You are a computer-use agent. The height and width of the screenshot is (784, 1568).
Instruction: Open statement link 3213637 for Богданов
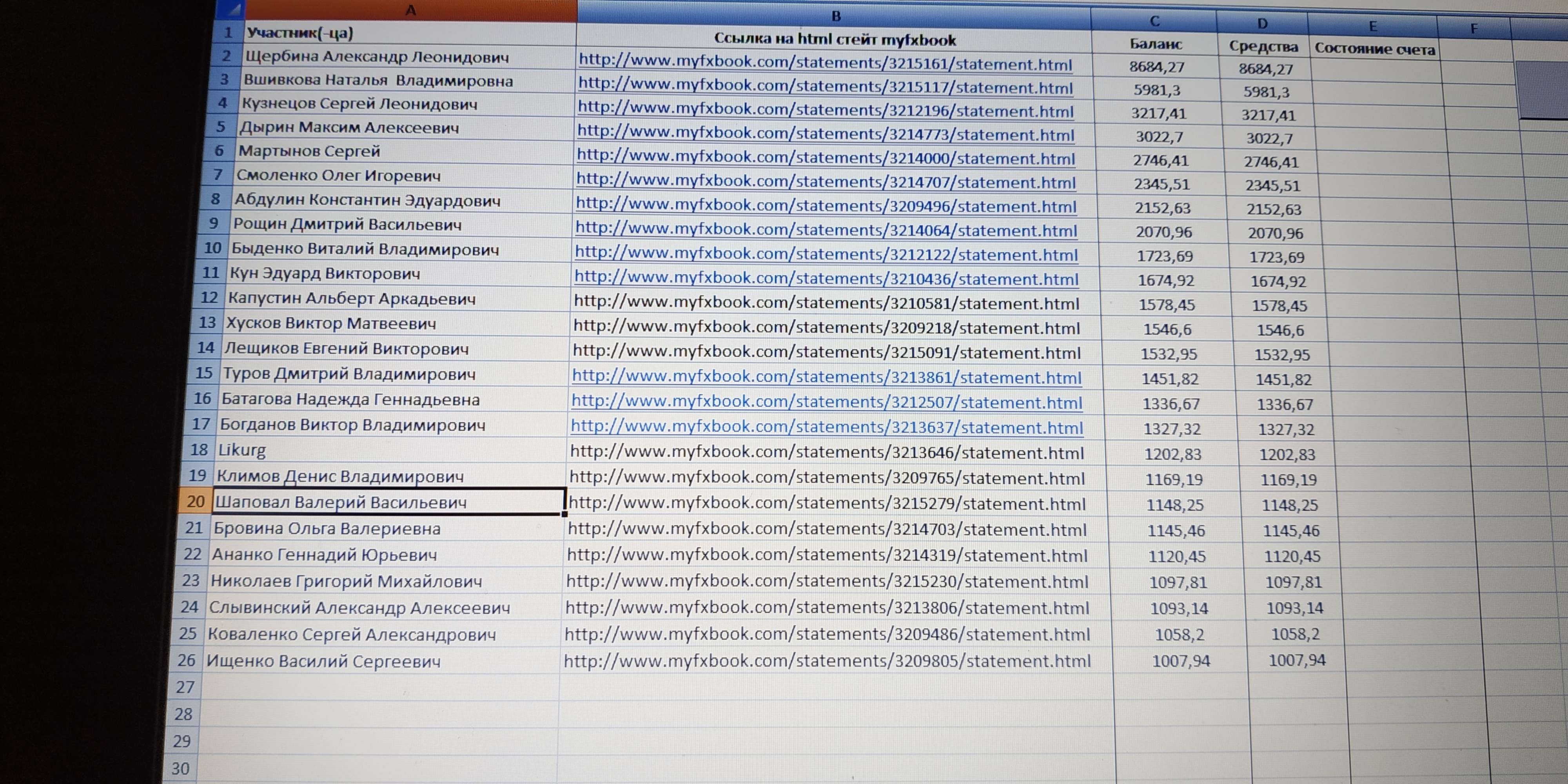tap(827, 427)
